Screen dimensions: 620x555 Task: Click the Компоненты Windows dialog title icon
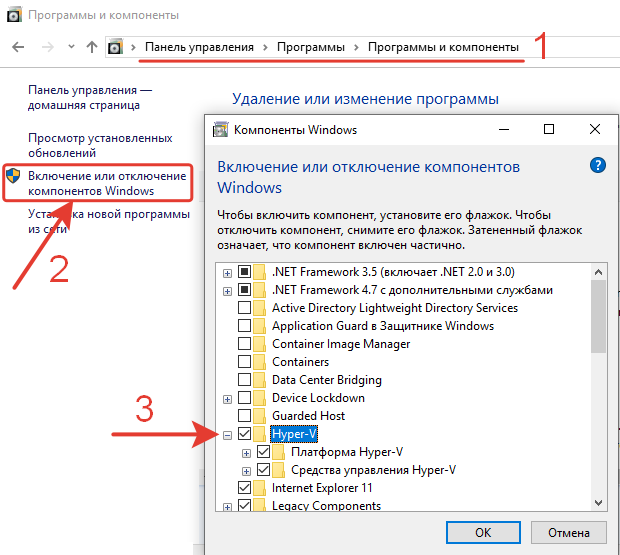pyautogui.click(x=221, y=130)
